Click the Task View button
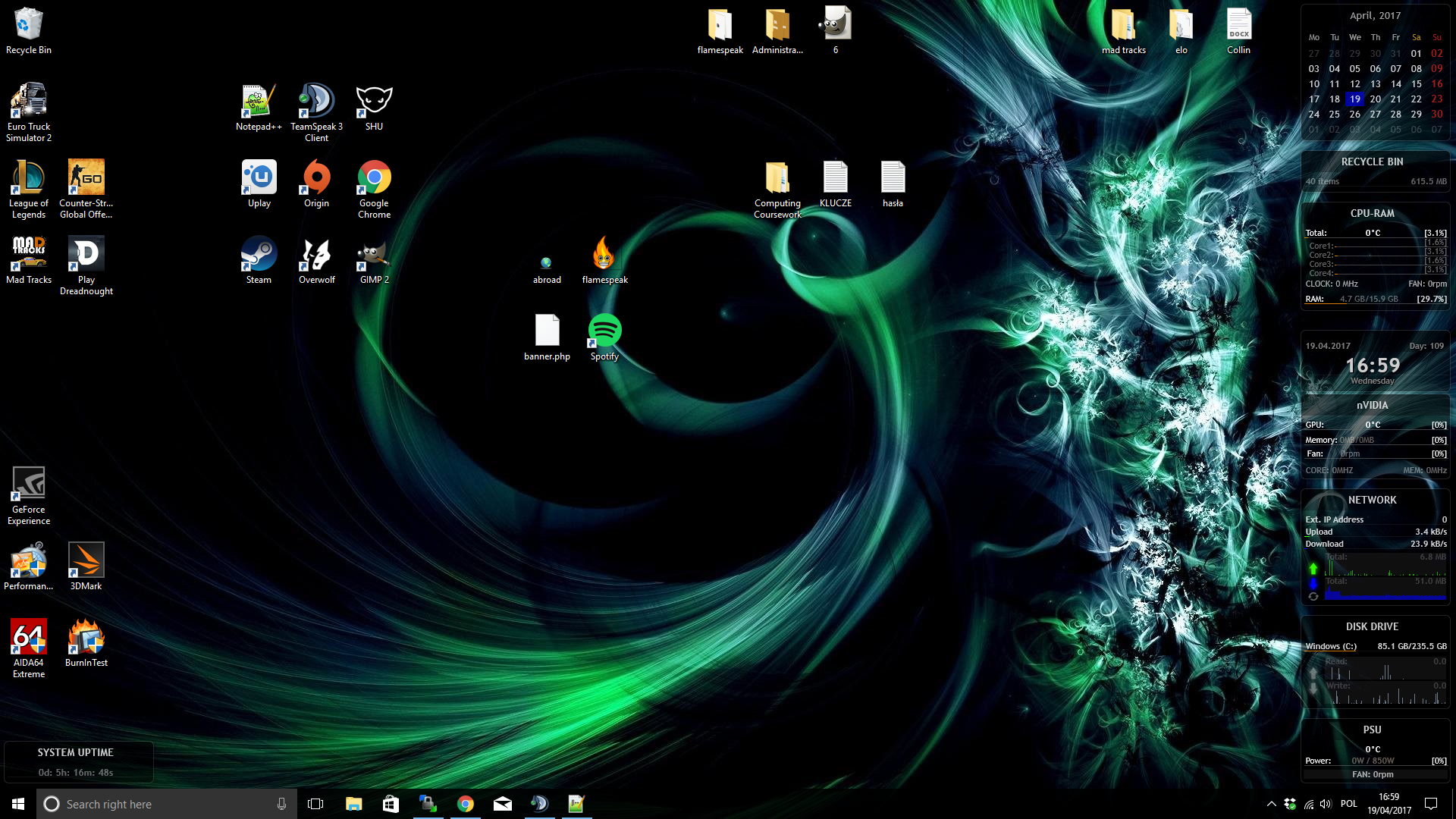The image size is (1456, 819). (315, 804)
